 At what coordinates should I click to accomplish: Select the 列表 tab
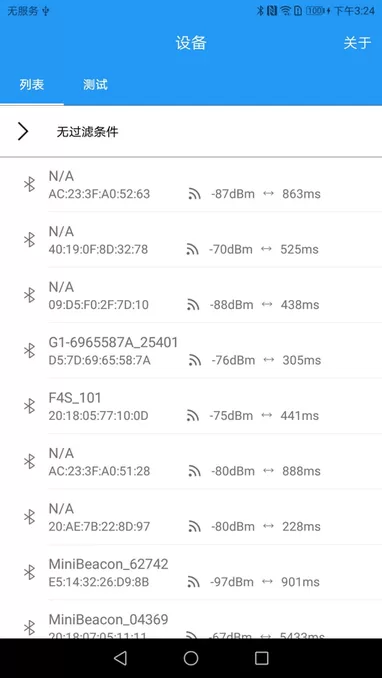point(32,84)
